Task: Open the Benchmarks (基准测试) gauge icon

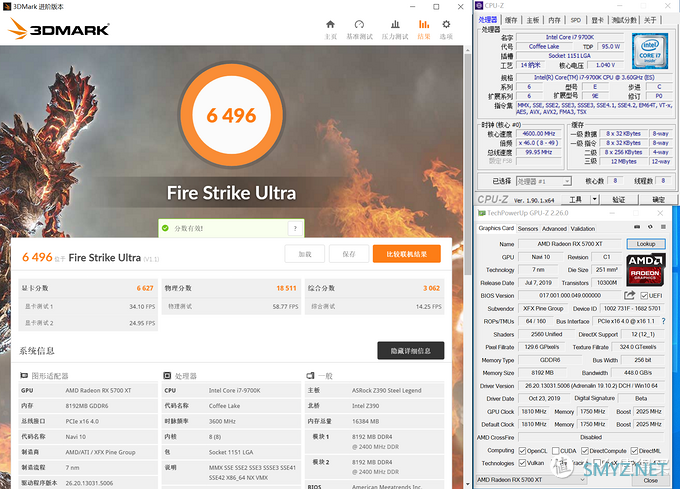Action: pyautogui.click(x=359, y=24)
